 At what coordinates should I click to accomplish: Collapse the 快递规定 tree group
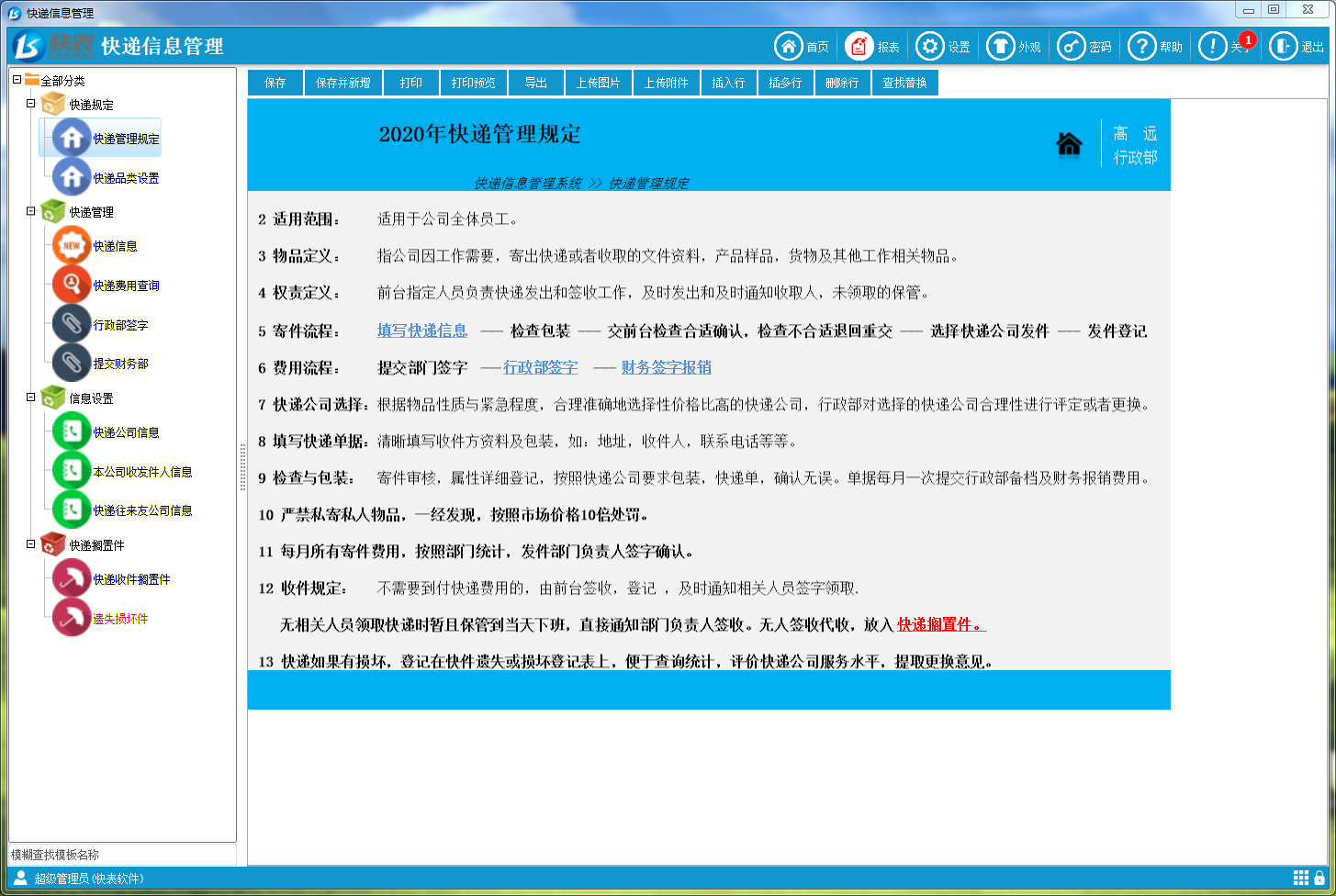coord(31,104)
